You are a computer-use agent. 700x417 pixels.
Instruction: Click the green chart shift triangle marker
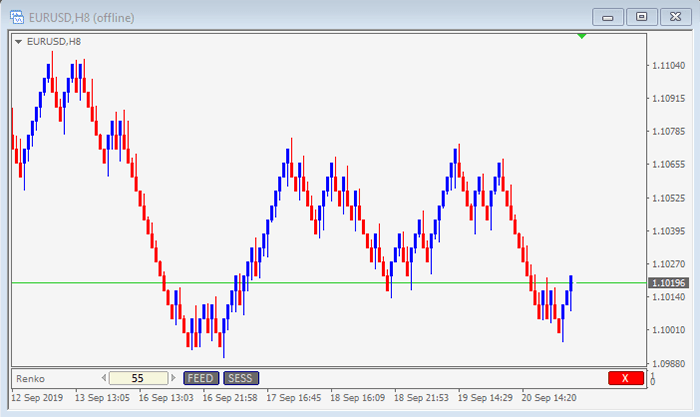click(x=583, y=37)
